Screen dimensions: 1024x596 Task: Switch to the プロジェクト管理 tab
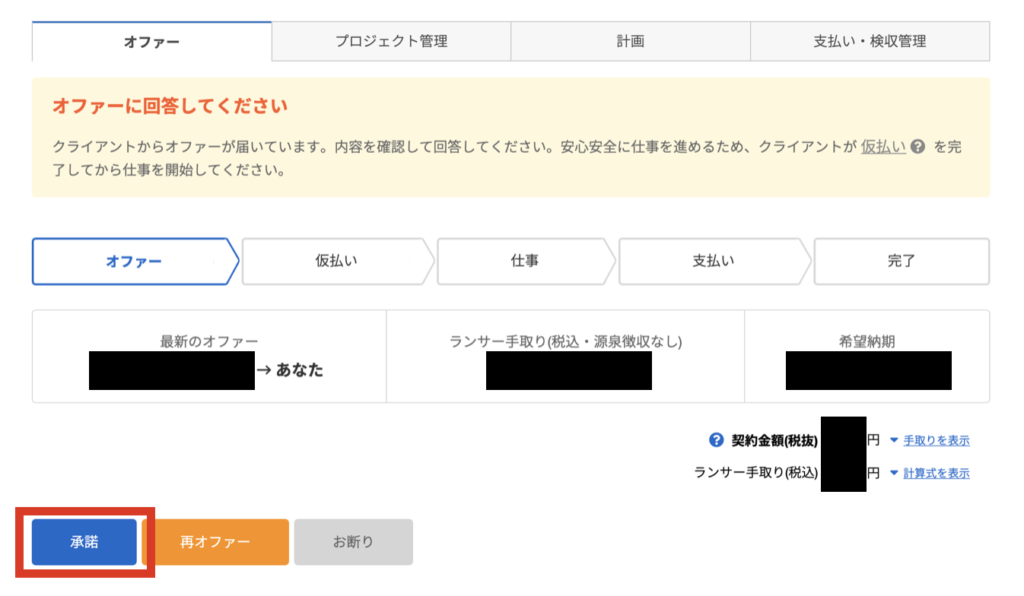(391, 41)
